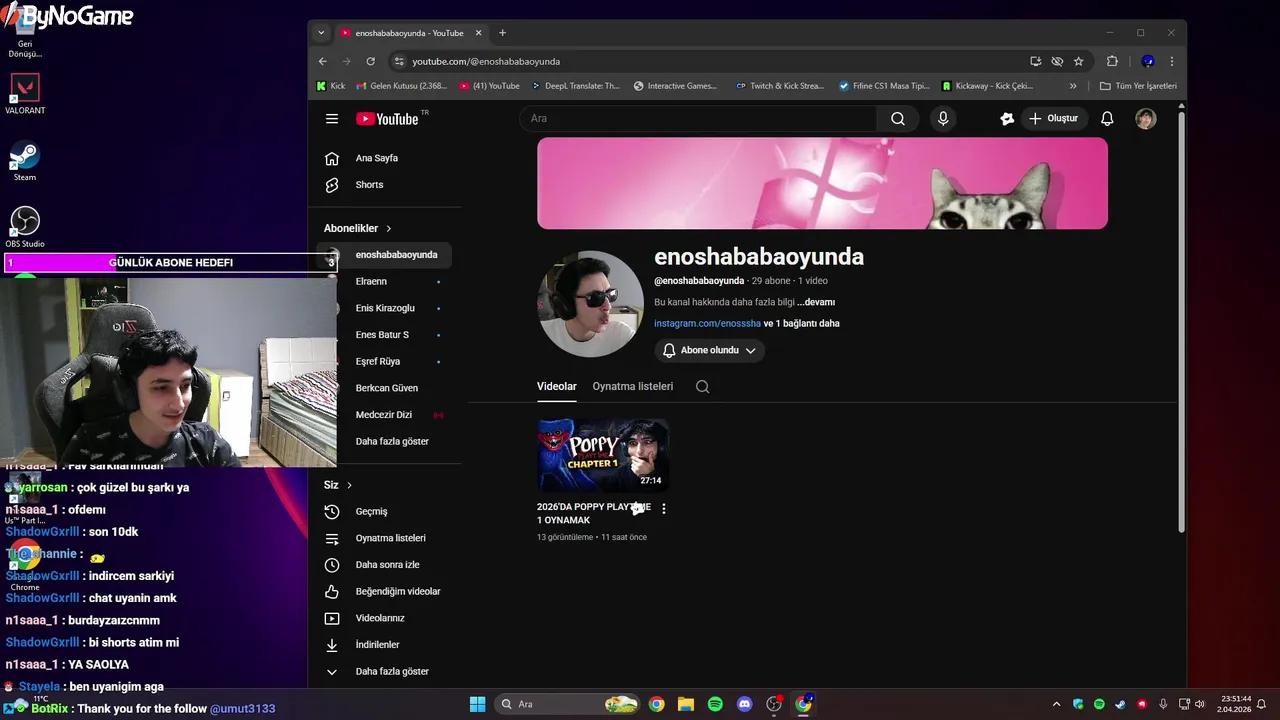Viewport: 1280px width, 720px height.
Task: Open the YouTube hamburger guide menu
Action: 332,119
